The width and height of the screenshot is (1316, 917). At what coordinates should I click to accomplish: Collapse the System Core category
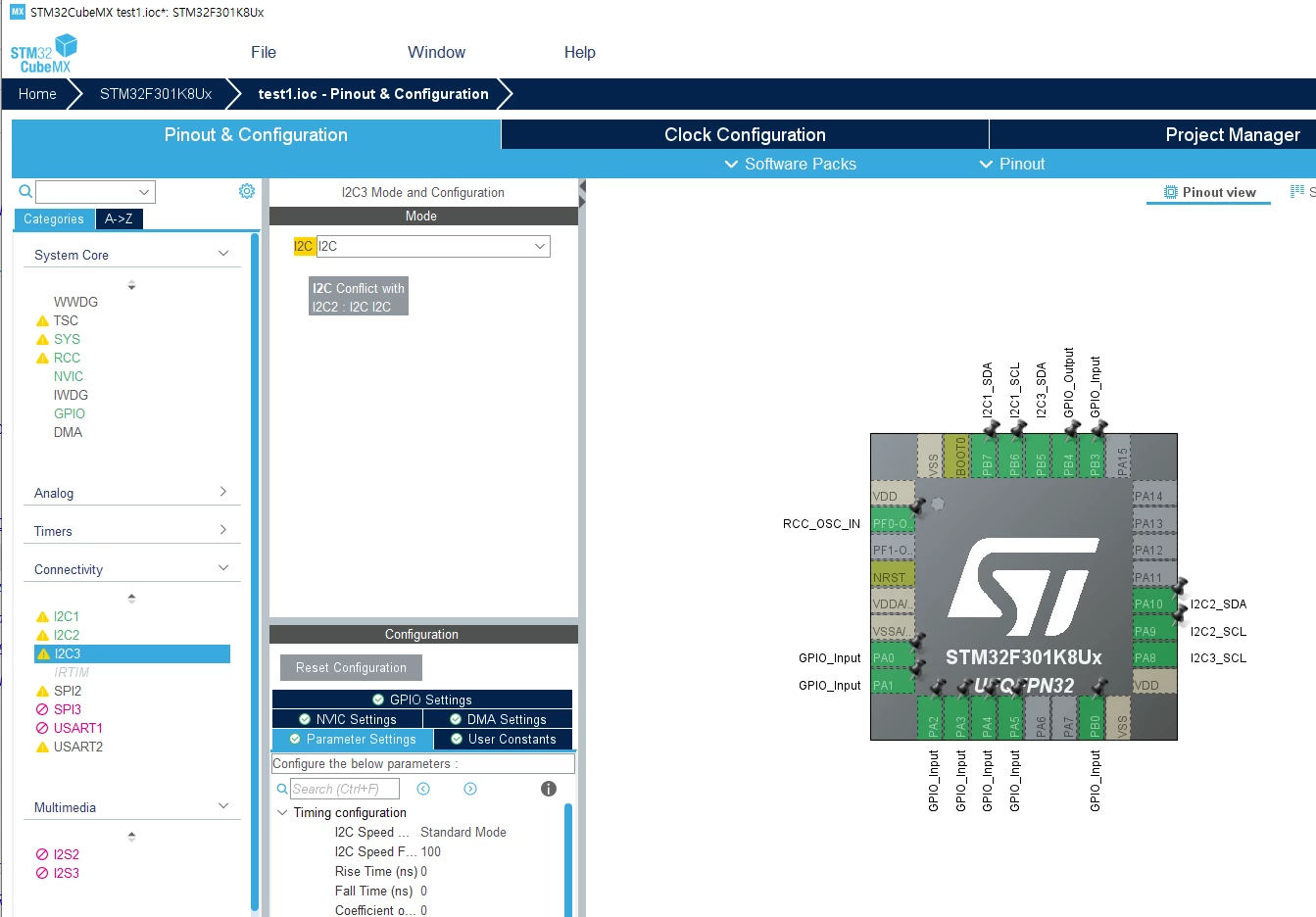click(223, 254)
